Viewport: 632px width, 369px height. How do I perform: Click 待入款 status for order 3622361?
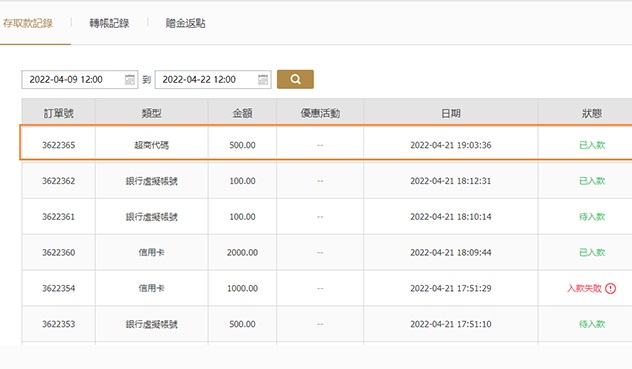(x=592, y=217)
